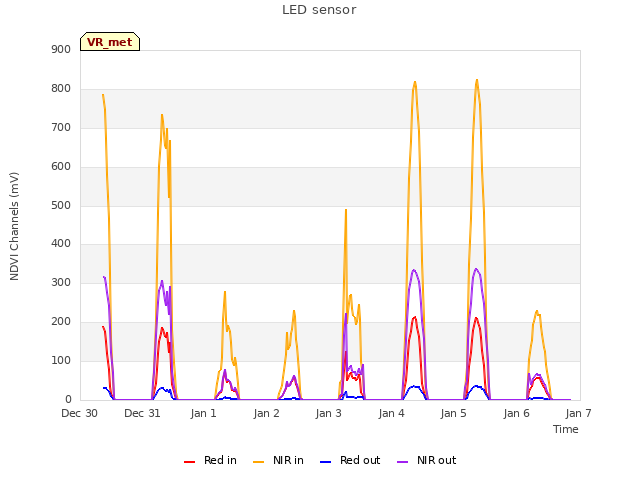This screenshot has height=480, width=640.
Task: Click the 100 y-axis label
Action: [61, 360]
